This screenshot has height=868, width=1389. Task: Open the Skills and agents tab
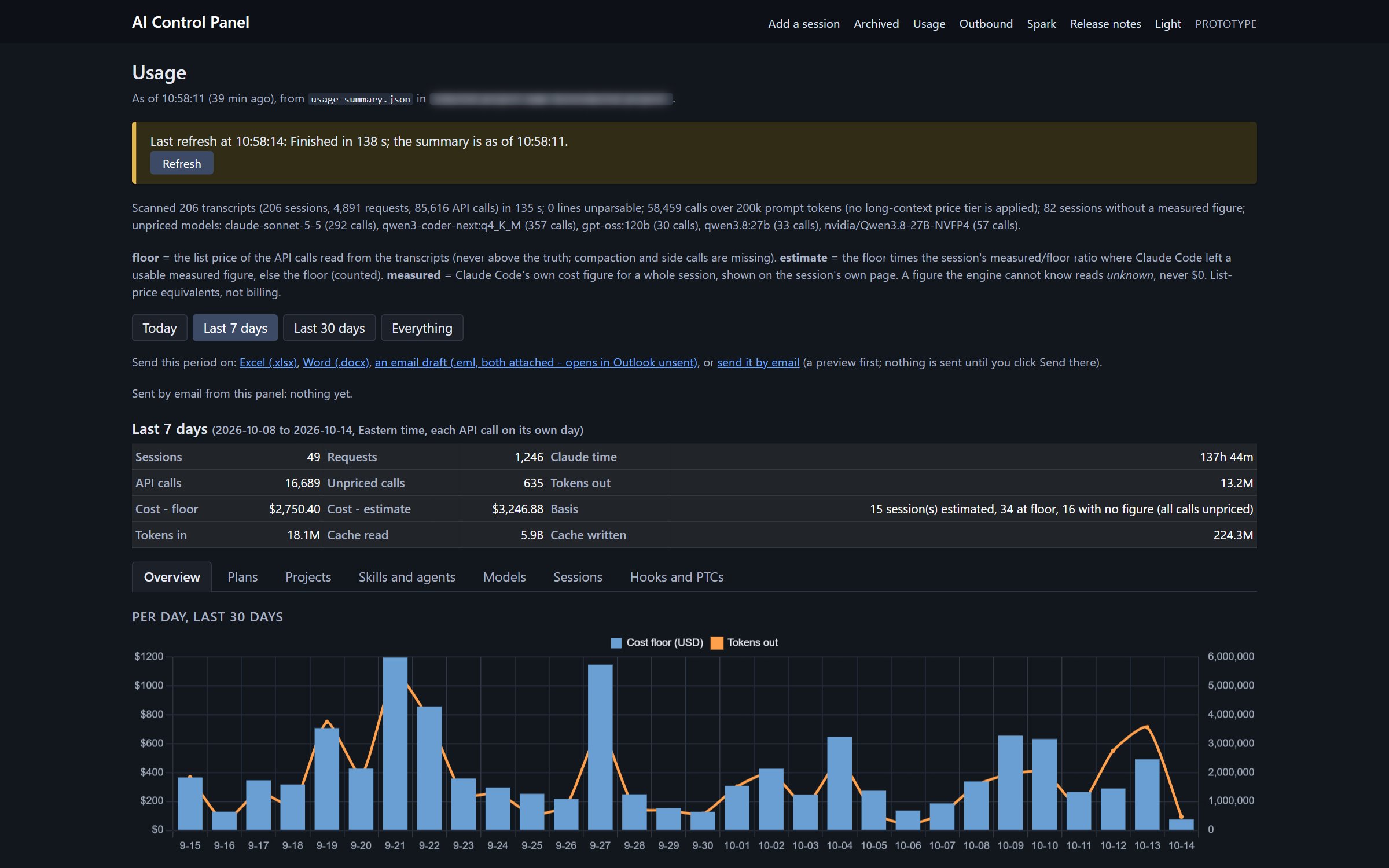[x=407, y=577]
